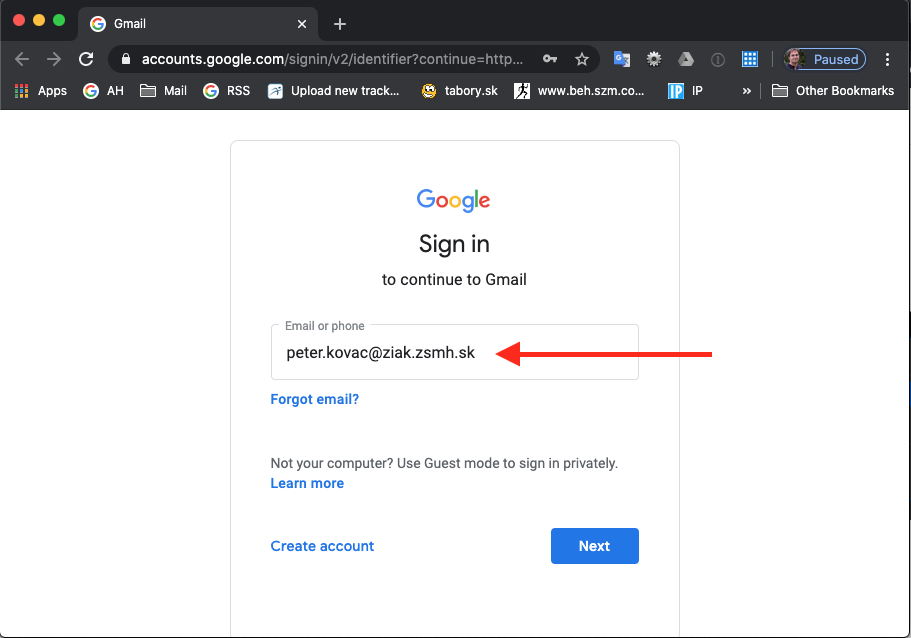Open the Mail bookmarks folder
Screen dimensions: 911x638
[163, 91]
